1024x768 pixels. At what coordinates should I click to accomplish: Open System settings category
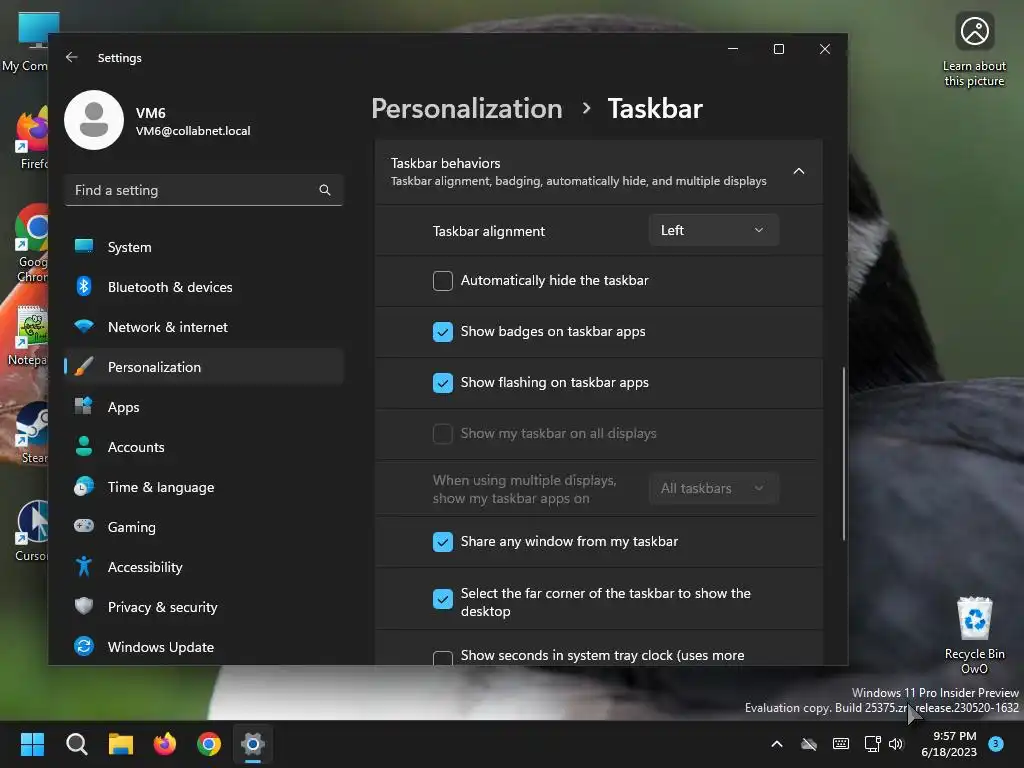coord(204,247)
